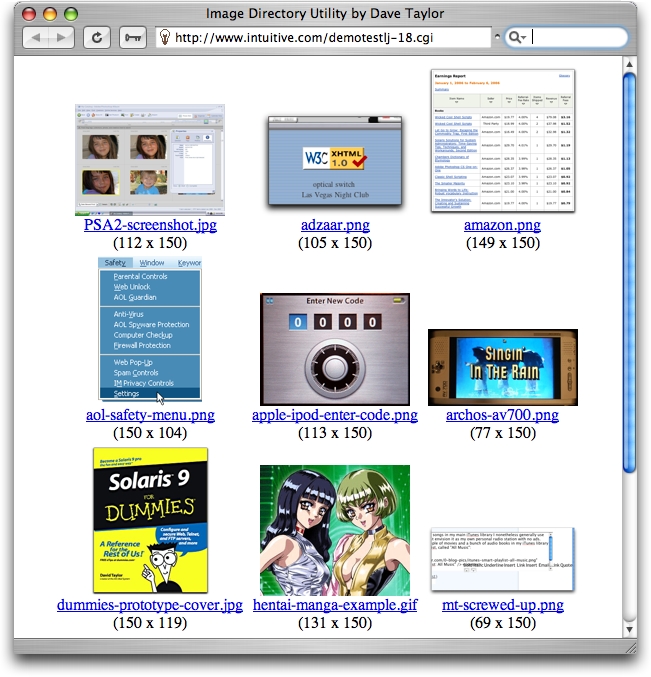Focus the address field showing intuitive.com URL
Viewport: 651px width, 677px height.
tap(330, 37)
